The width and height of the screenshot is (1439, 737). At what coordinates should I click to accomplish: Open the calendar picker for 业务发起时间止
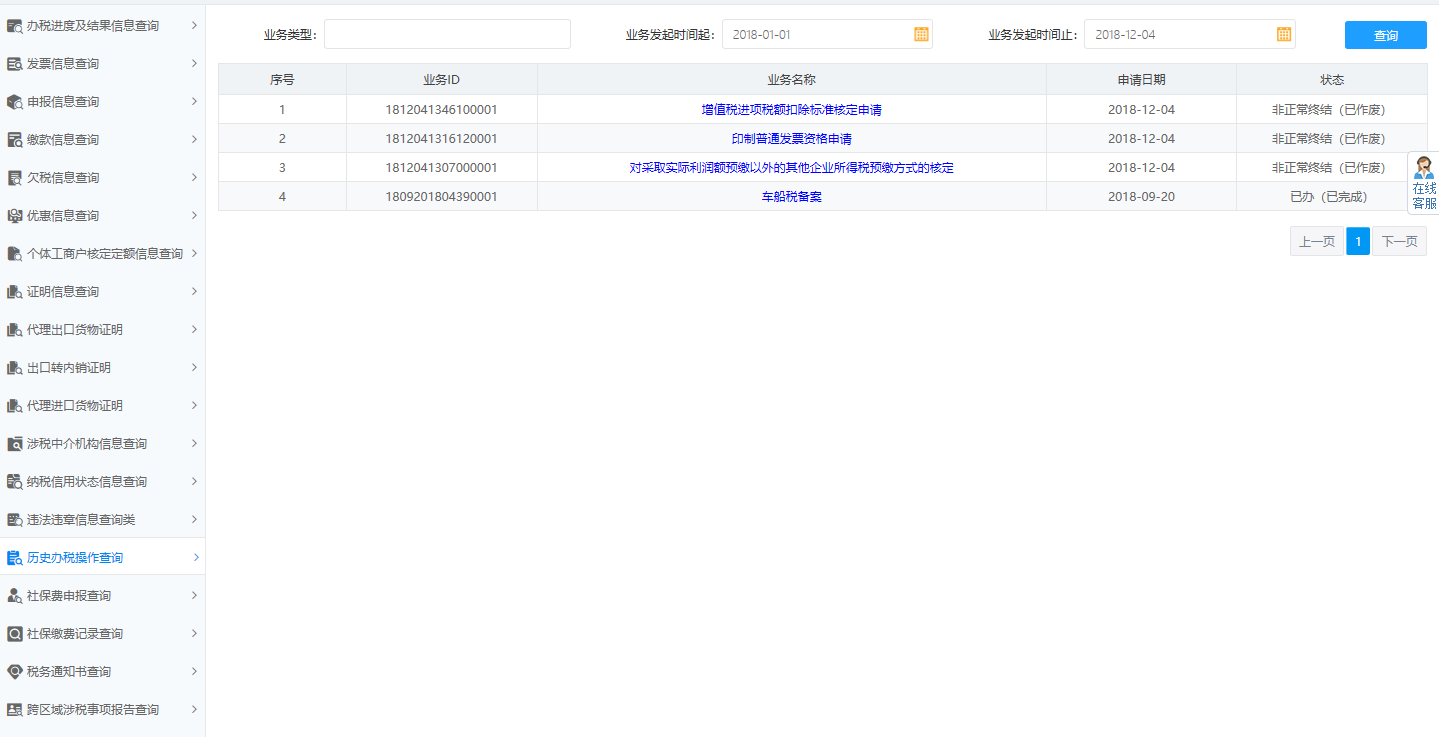(x=1283, y=33)
